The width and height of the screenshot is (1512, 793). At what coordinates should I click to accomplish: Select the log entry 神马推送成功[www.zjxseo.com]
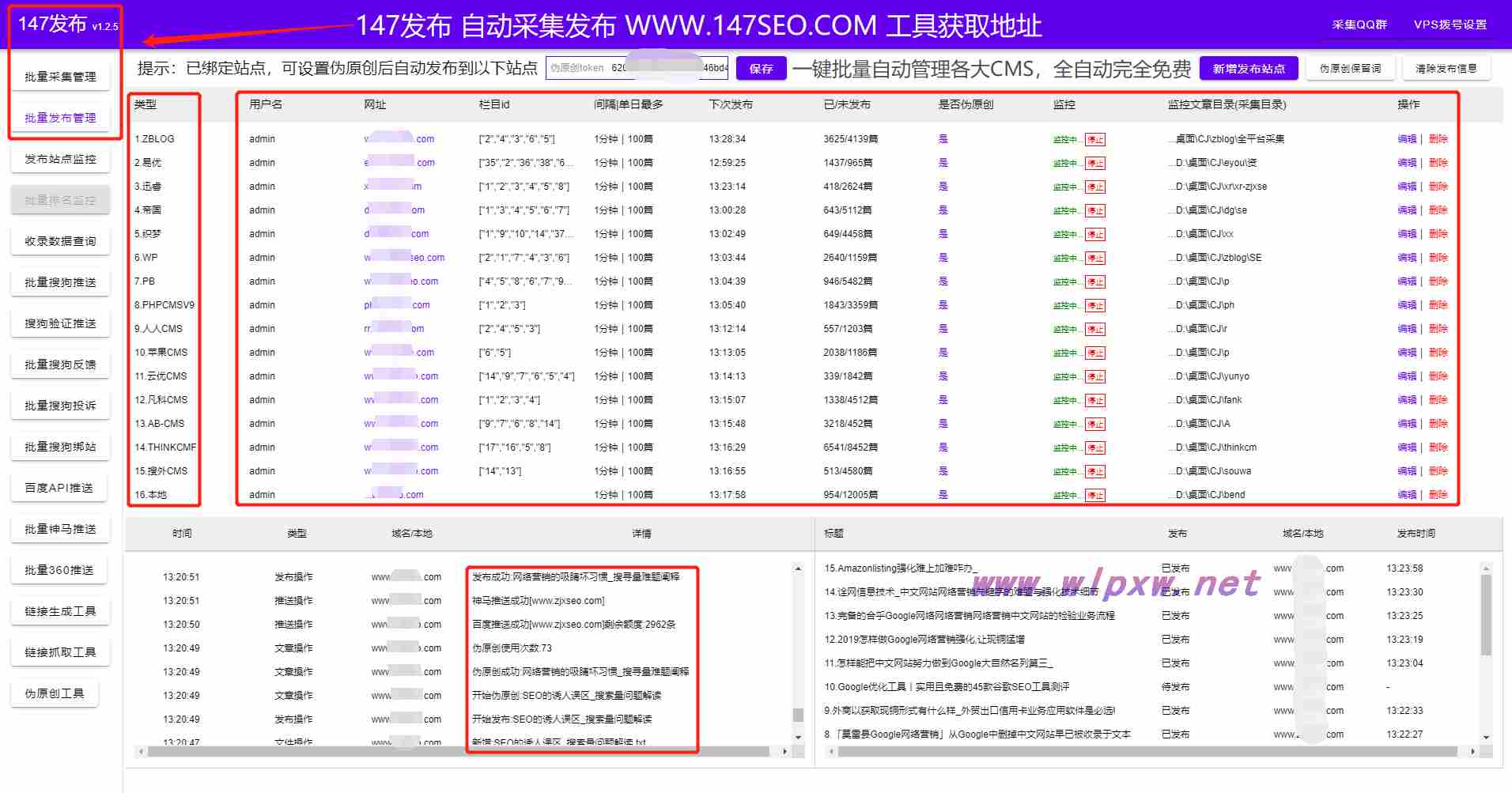pos(539,601)
